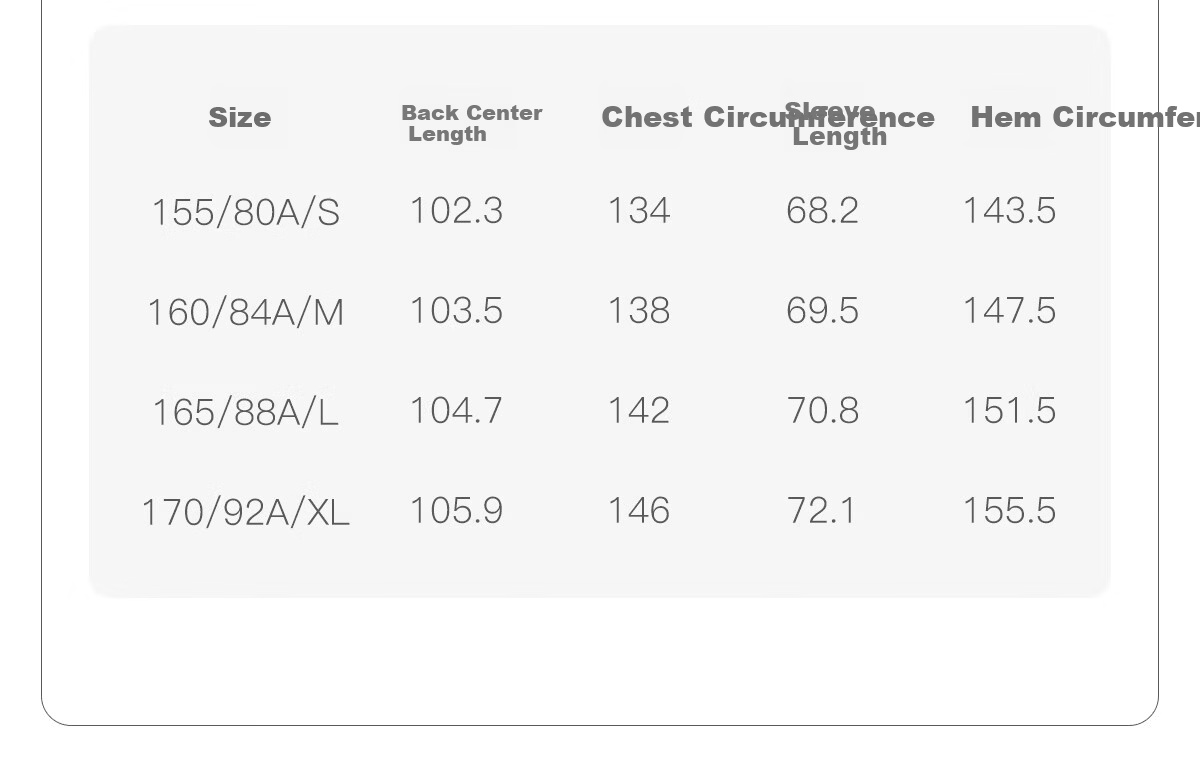Click hem circumference value 151.5
Viewport: 1200px width, 768px height.
click(1009, 411)
